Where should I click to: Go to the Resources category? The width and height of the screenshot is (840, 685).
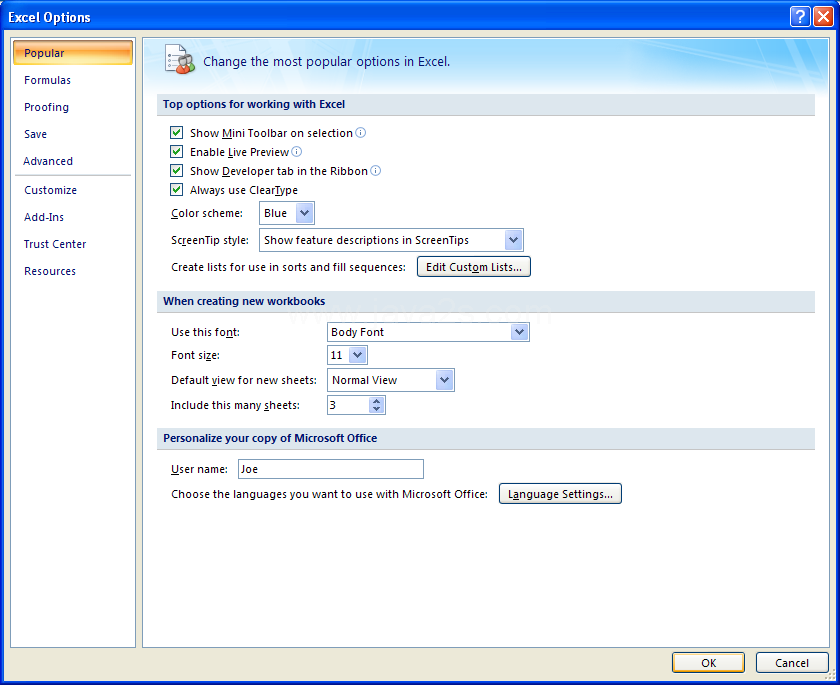(x=73, y=271)
